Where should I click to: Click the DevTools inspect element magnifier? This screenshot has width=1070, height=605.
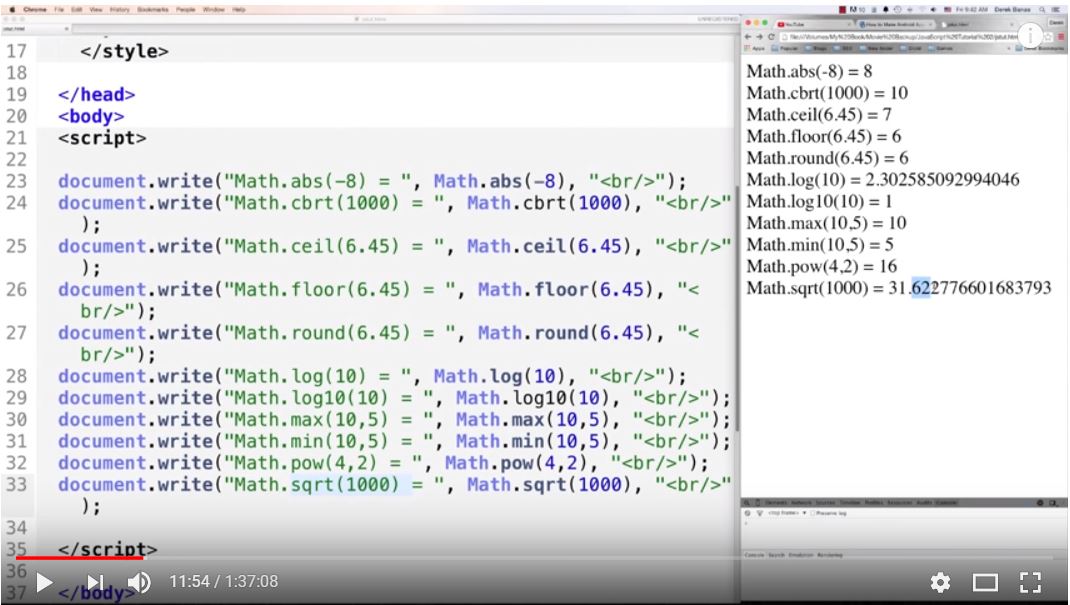point(747,503)
